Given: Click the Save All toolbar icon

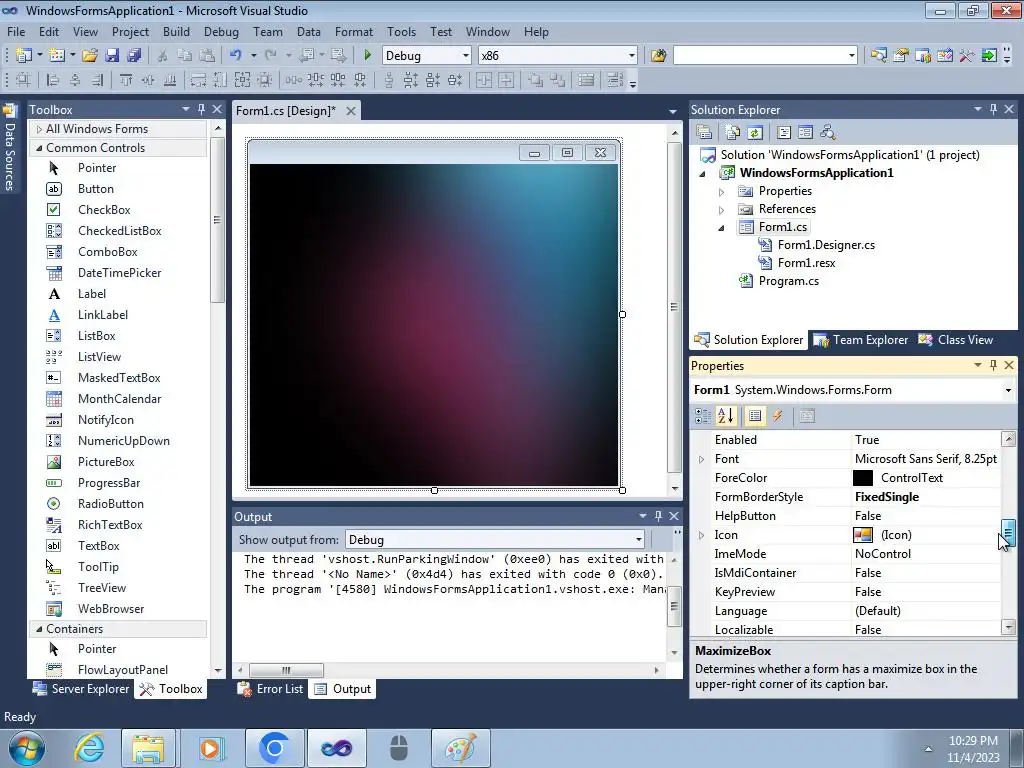Looking at the screenshot, I should click(134, 56).
